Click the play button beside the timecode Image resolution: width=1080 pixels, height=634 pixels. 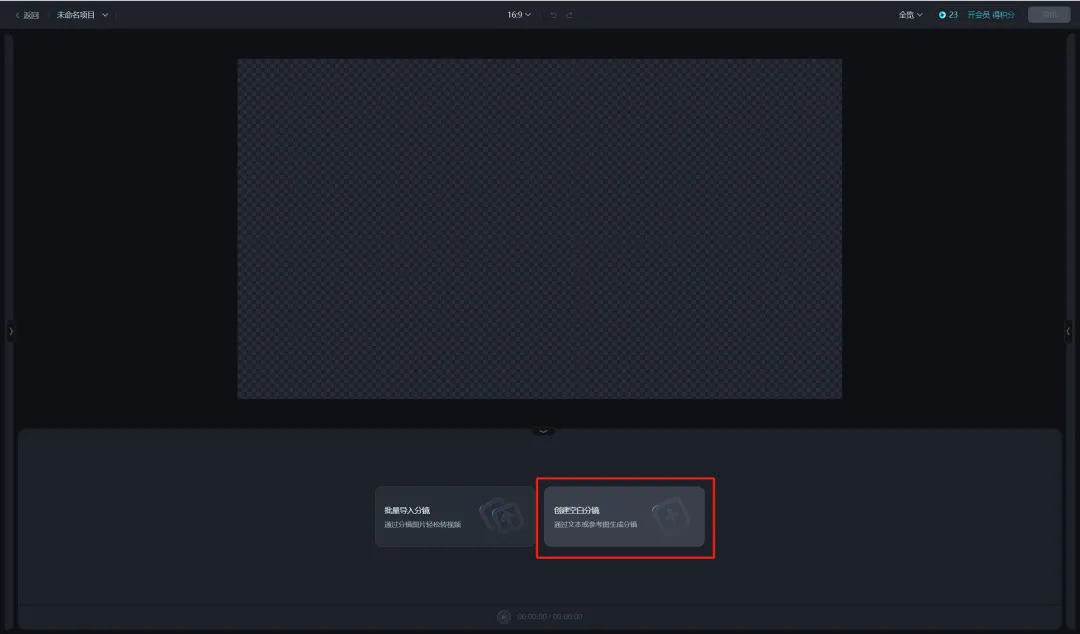tap(503, 617)
